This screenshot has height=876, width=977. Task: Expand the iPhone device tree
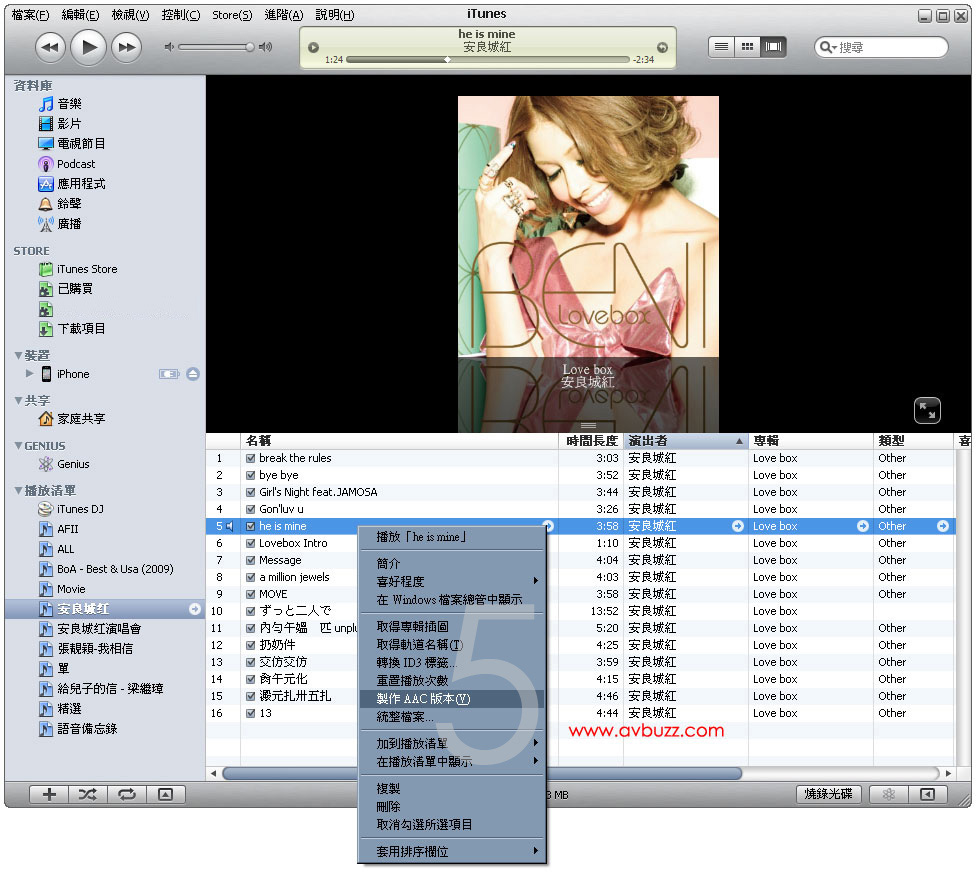[x=29, y=373]
